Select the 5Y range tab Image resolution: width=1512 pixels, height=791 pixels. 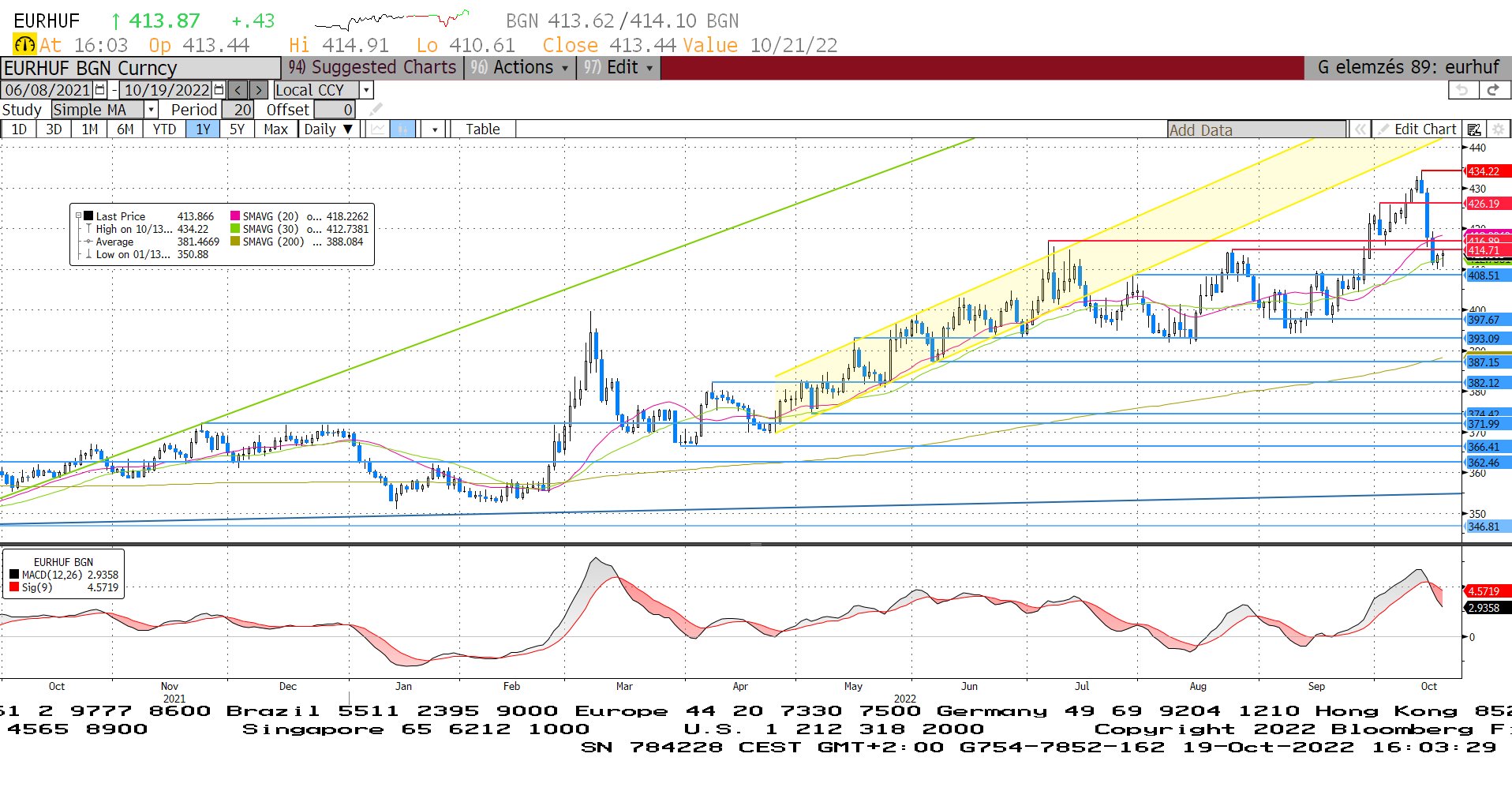(x=237, y=129)
